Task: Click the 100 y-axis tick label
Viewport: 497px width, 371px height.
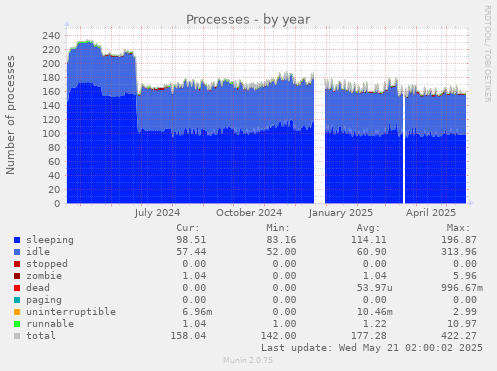Action: [x=51, y=134]
